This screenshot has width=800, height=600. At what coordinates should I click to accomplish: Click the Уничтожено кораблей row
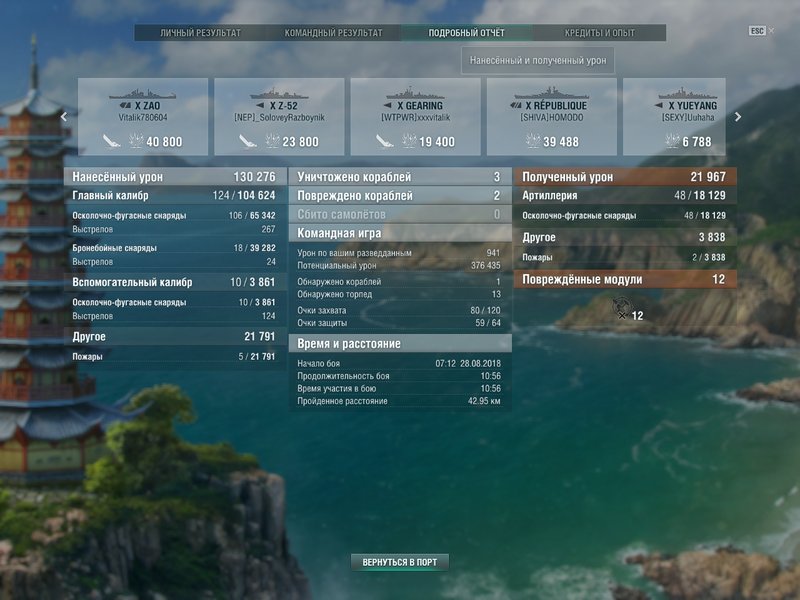pos(400,177)
